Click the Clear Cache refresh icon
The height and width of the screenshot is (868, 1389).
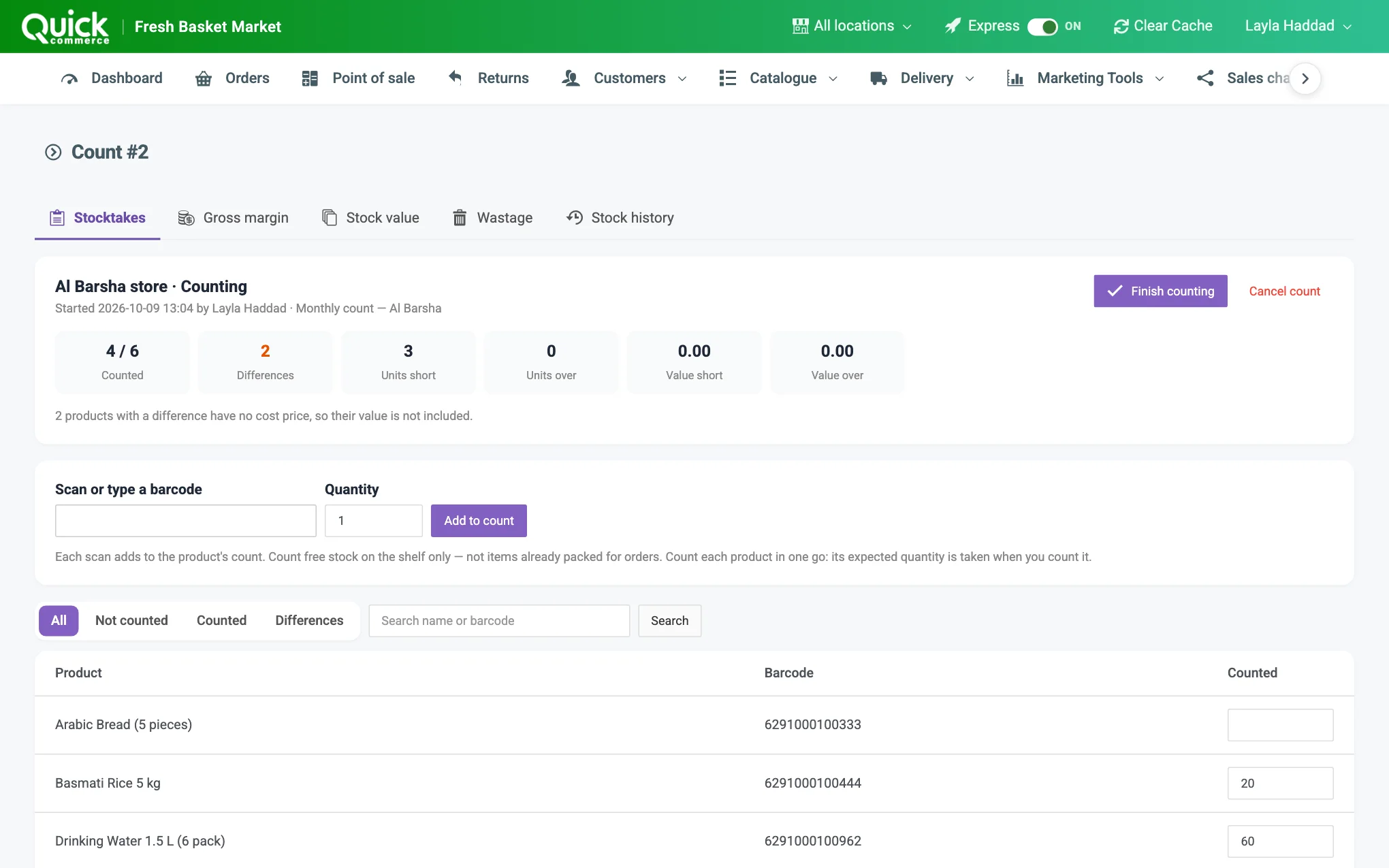point(1121,27)
